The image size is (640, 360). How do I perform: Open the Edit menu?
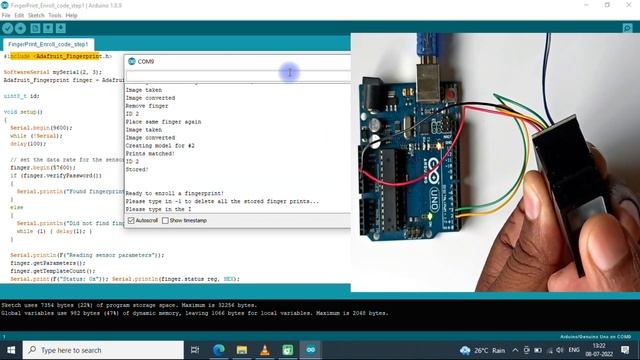19,16
